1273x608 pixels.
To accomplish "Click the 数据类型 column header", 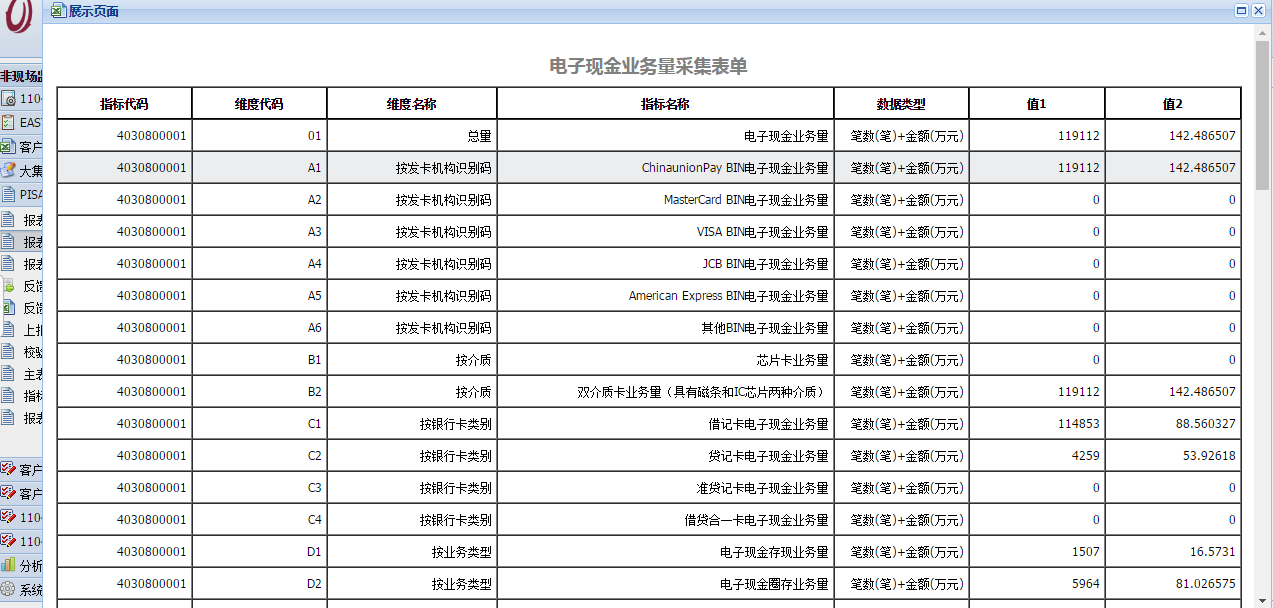I will pos(901,104).
